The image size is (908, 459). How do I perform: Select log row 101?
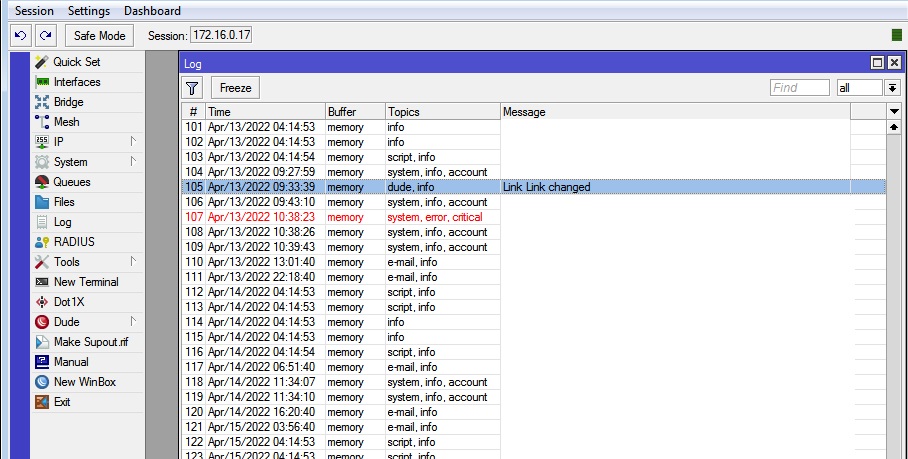[x=533, y=127]
